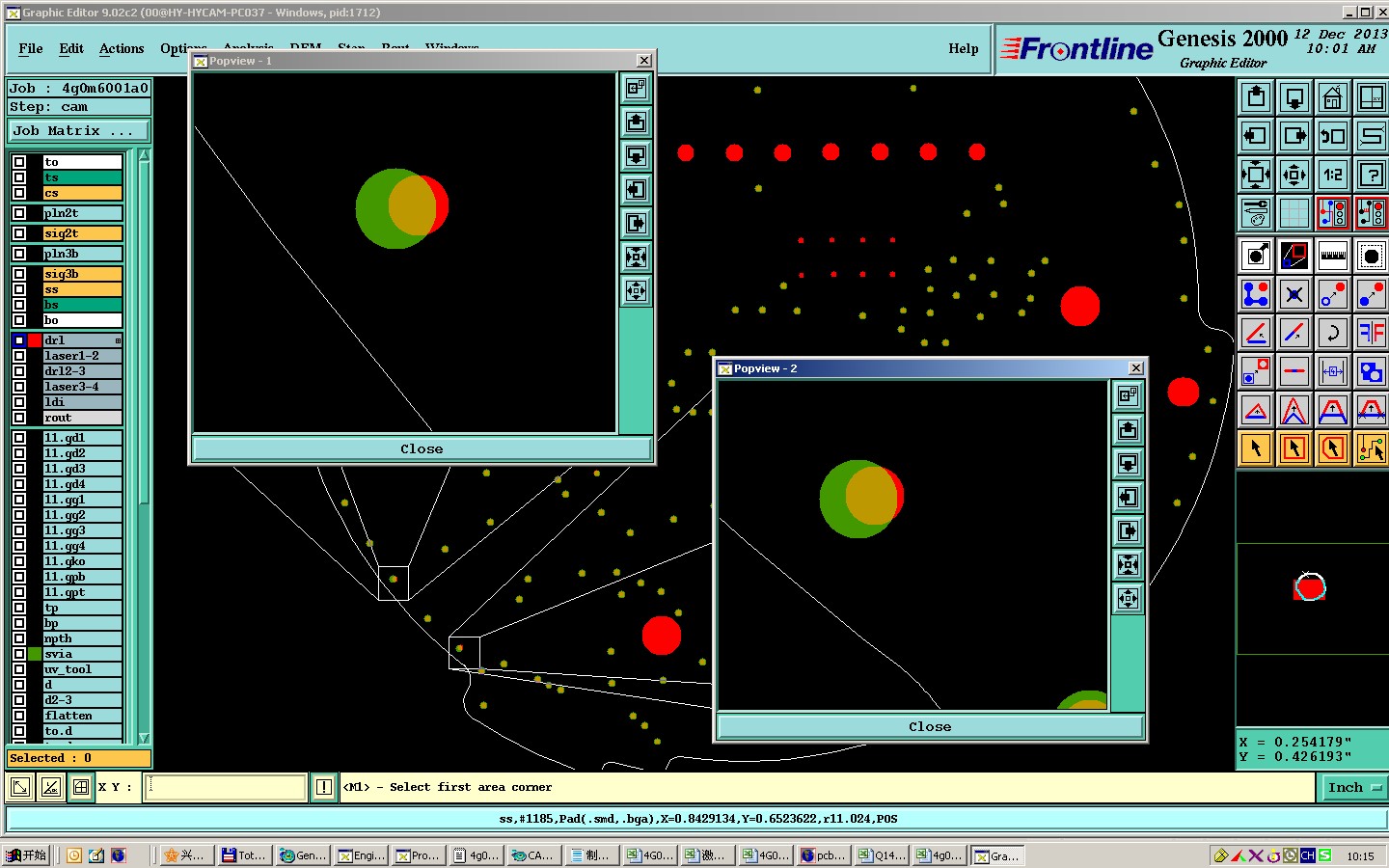The width and height of the screenshot is (1389, 868).
Task: Select the net select pointer icon
Action: pos(1372,448)
